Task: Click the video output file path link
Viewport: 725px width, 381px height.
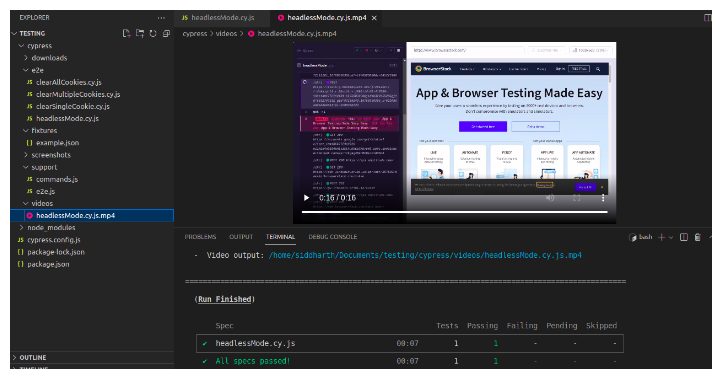Action: pyautogui.click(x=425, y=255)
